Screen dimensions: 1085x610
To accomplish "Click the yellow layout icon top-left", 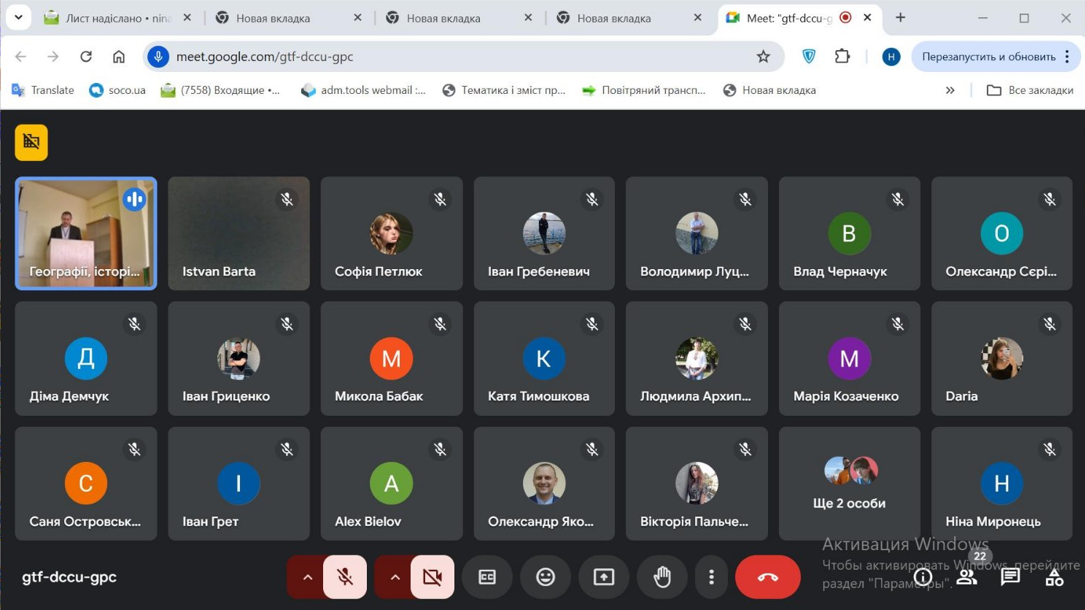I will 31,142.
